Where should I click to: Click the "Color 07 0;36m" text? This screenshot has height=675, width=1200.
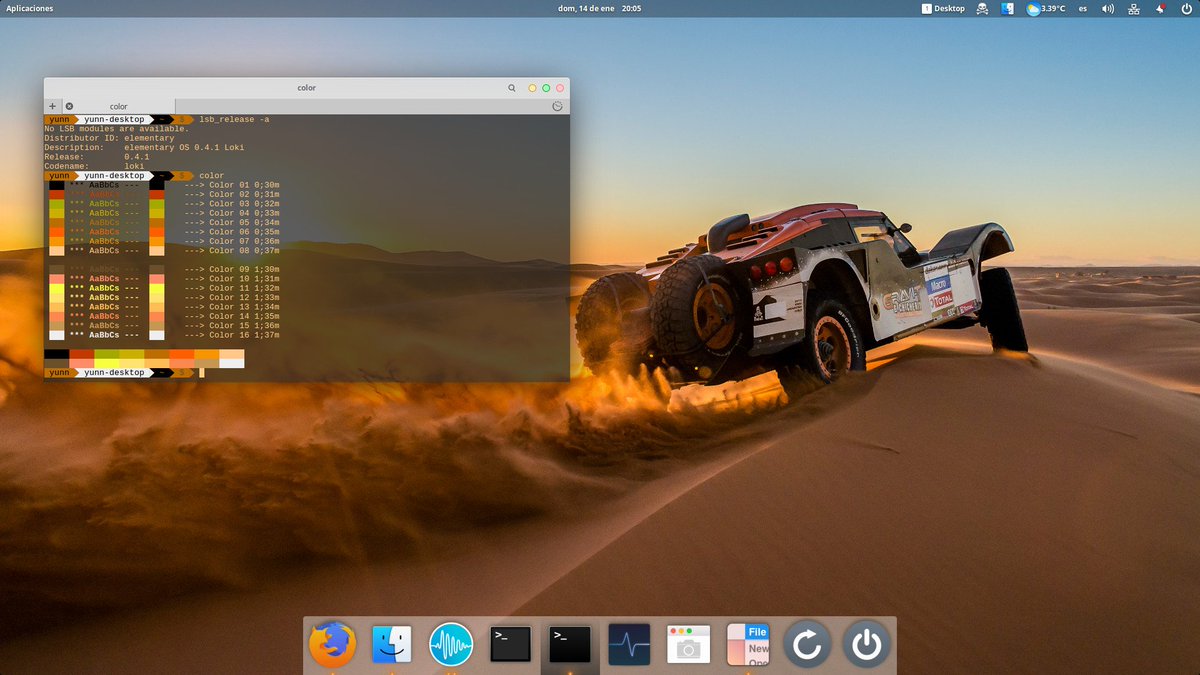pos(244,241)
